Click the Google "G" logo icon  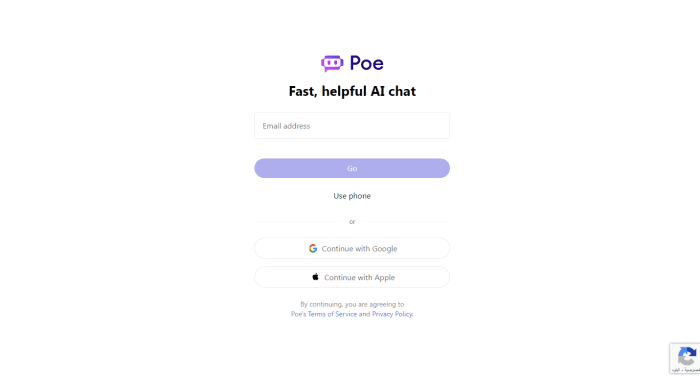pos(313,248)
